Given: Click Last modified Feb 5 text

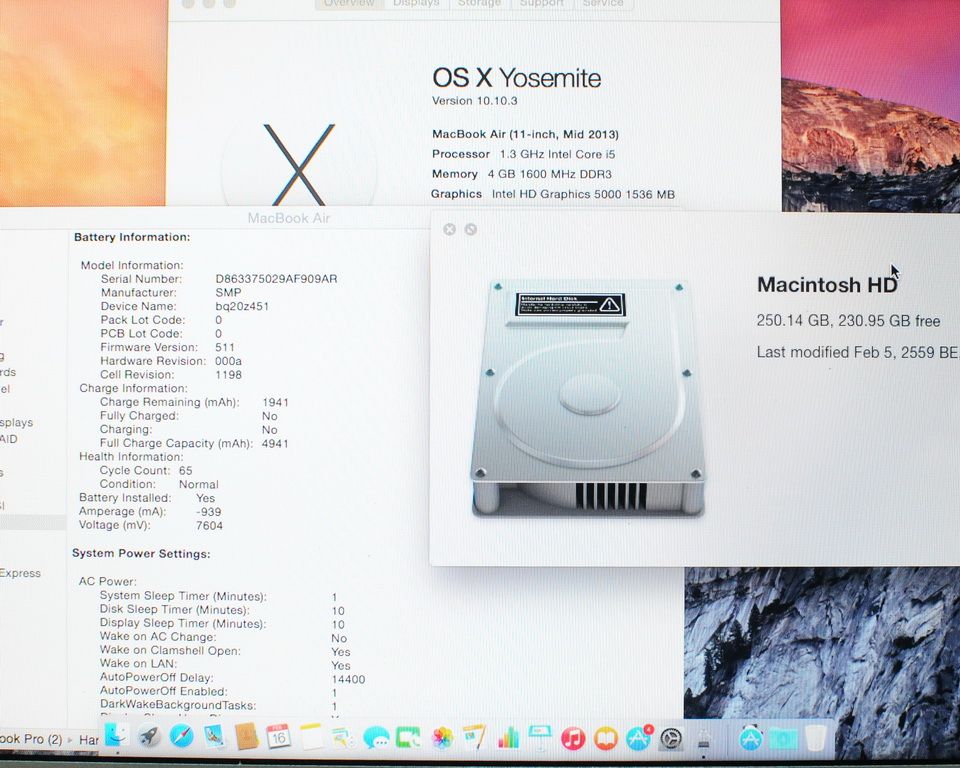Looking at the screenshot, I should (x=857, y=352).
